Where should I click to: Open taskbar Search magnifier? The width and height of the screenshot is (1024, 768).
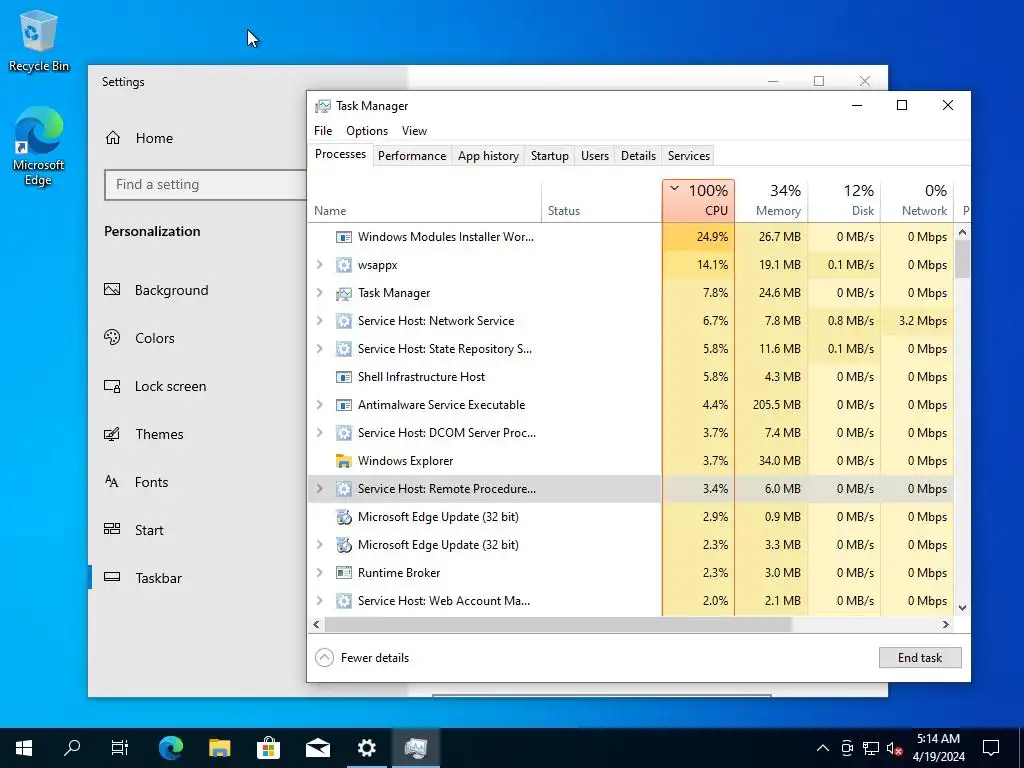[72, 748]
